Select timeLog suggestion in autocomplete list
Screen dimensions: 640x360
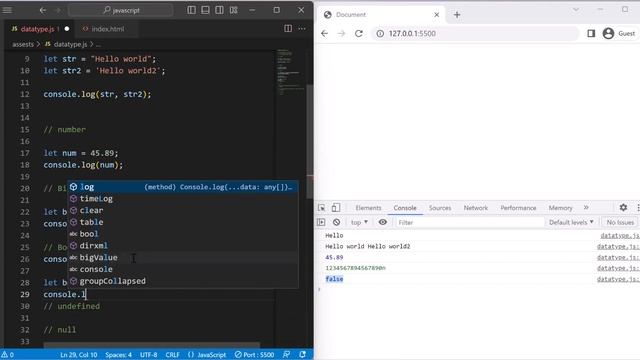coord(183,199)
